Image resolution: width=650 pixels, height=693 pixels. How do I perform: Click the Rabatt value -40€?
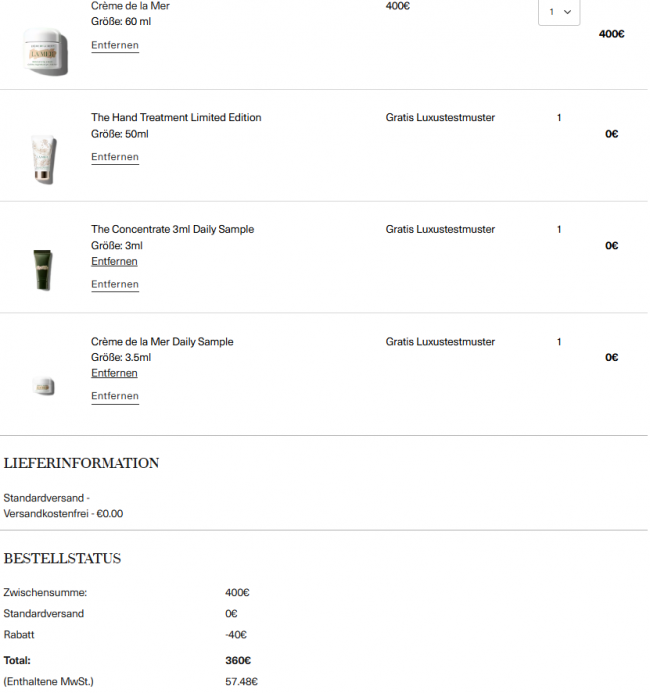[x=236, y=634]
